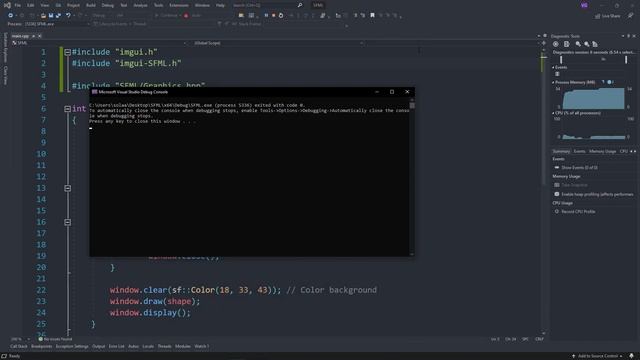Open the File menu
This screenshot has width=640, height=360.
pos(18,5)
